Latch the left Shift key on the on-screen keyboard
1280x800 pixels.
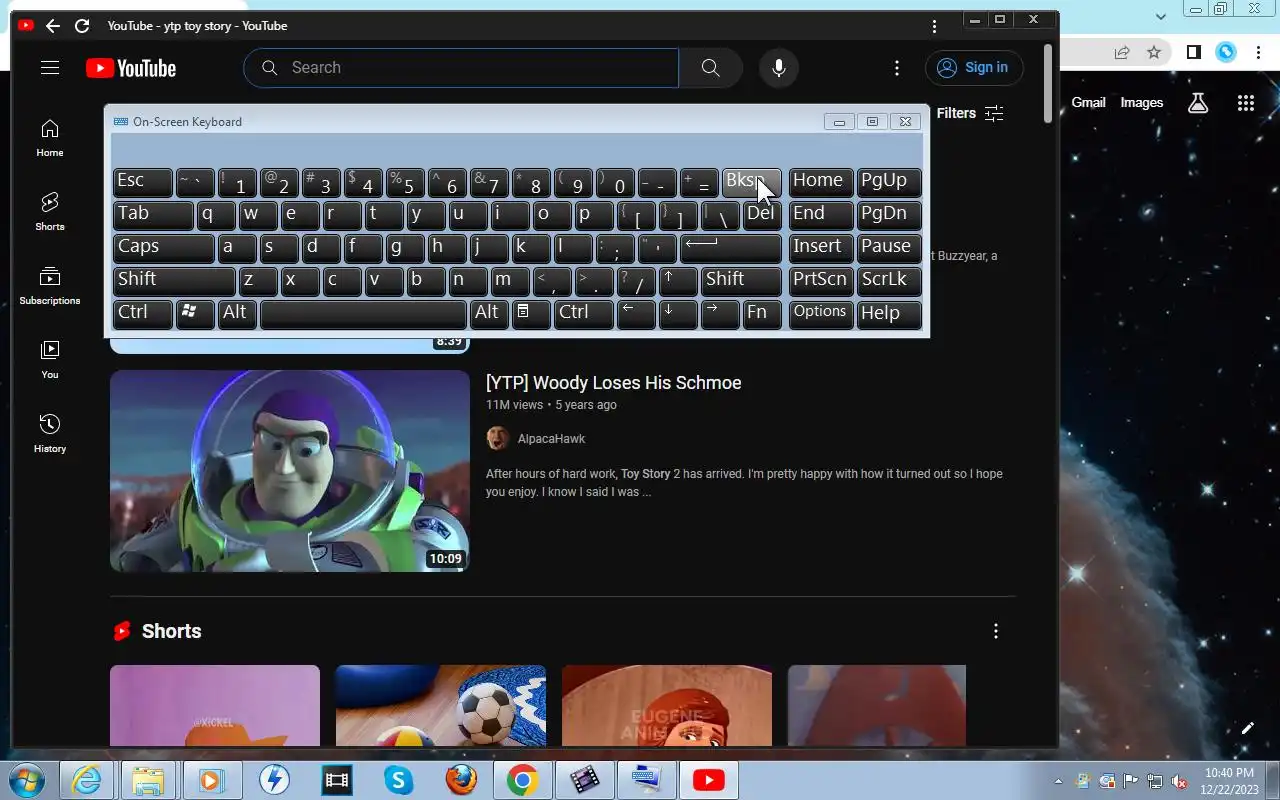click(174, 281)
